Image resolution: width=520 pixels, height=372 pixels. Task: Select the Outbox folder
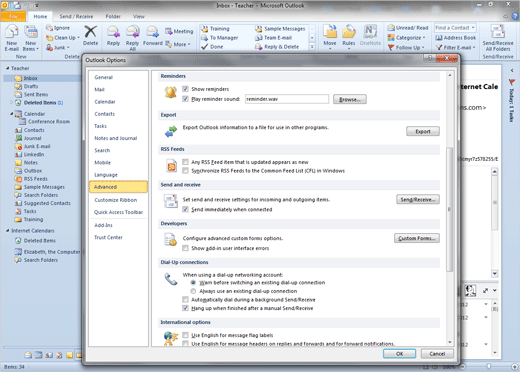(33, 171)
